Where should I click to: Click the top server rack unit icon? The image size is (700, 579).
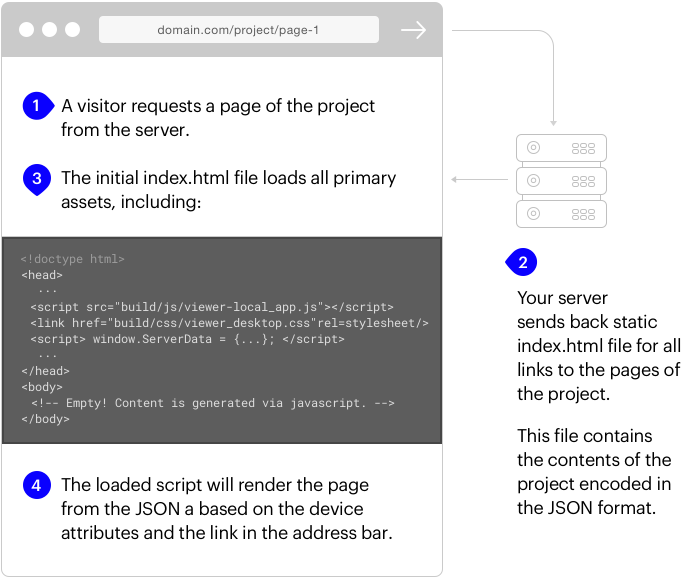click(x=561, y=148)
